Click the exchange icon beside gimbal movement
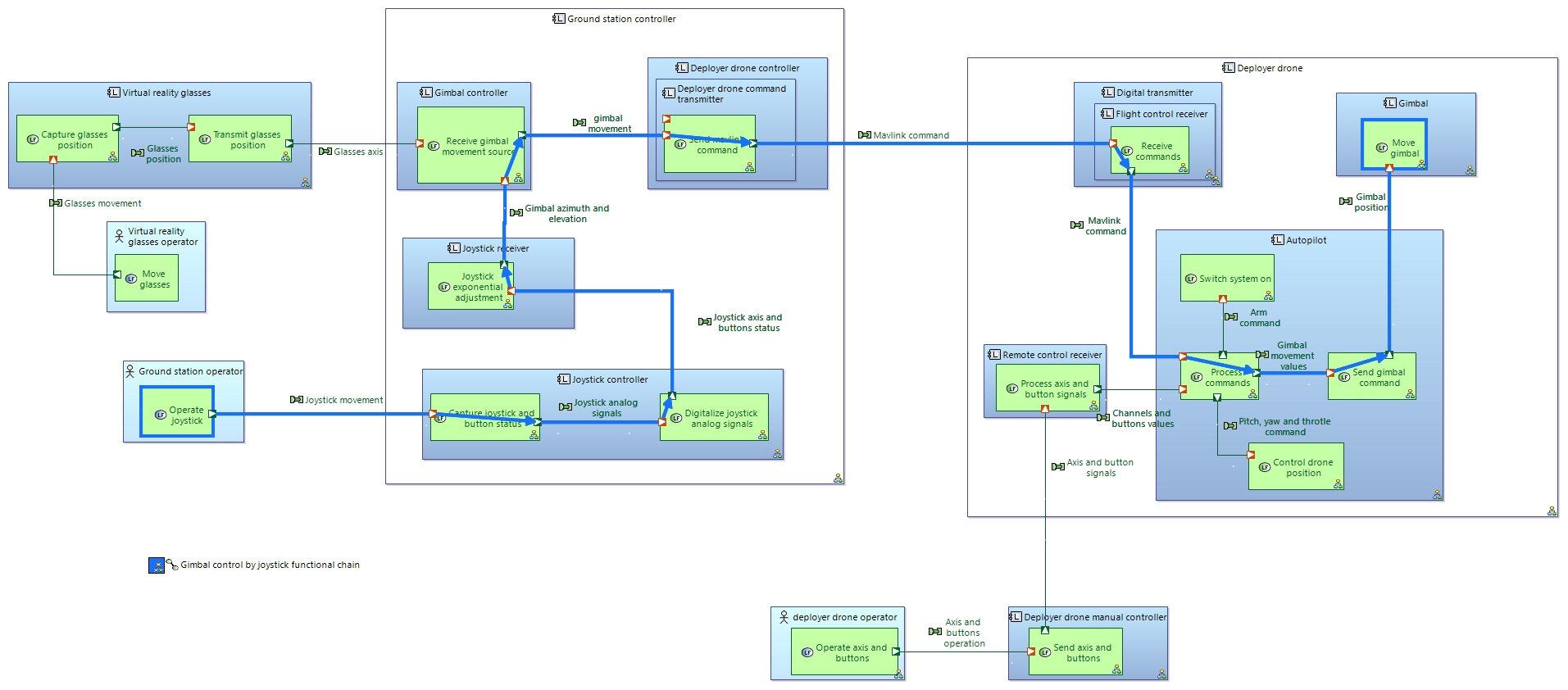Screen dimensions: 1568x690 [x=579, y=123]
